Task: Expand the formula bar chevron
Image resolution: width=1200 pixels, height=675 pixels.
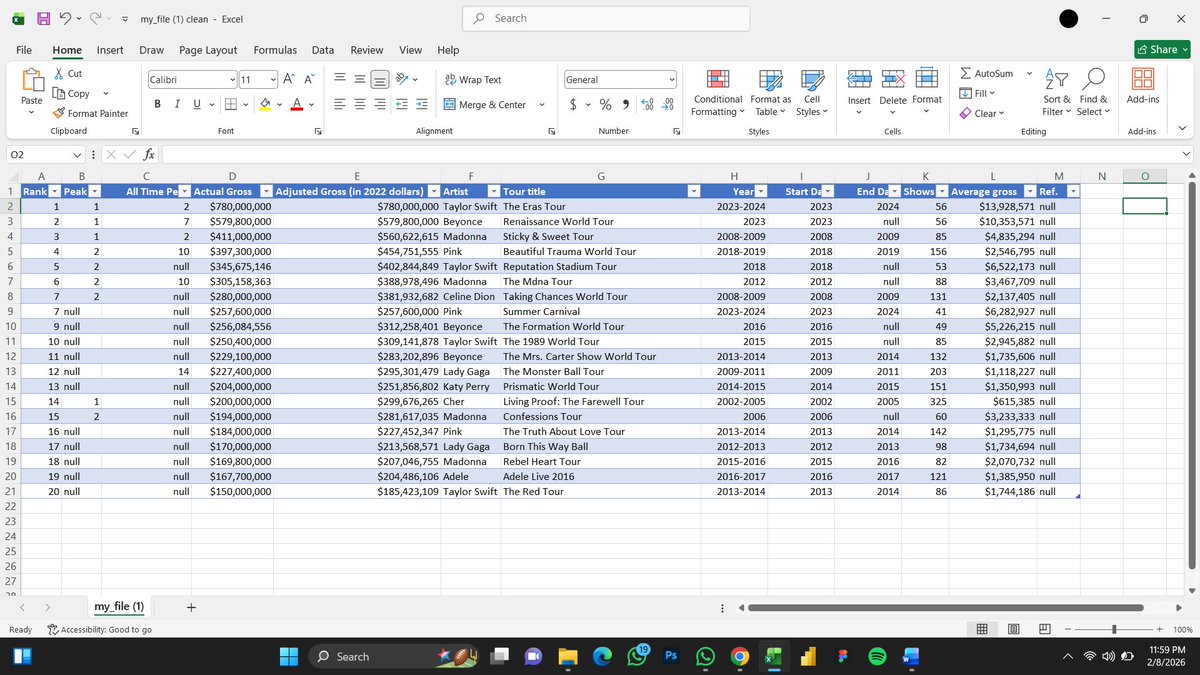Action: 1186,154
